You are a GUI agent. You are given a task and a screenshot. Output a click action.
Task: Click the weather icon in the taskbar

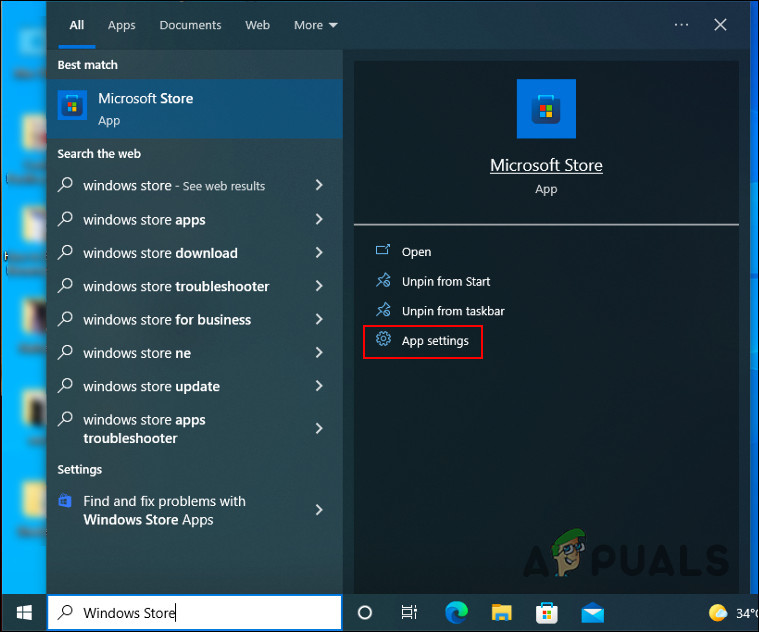(718, 613)
